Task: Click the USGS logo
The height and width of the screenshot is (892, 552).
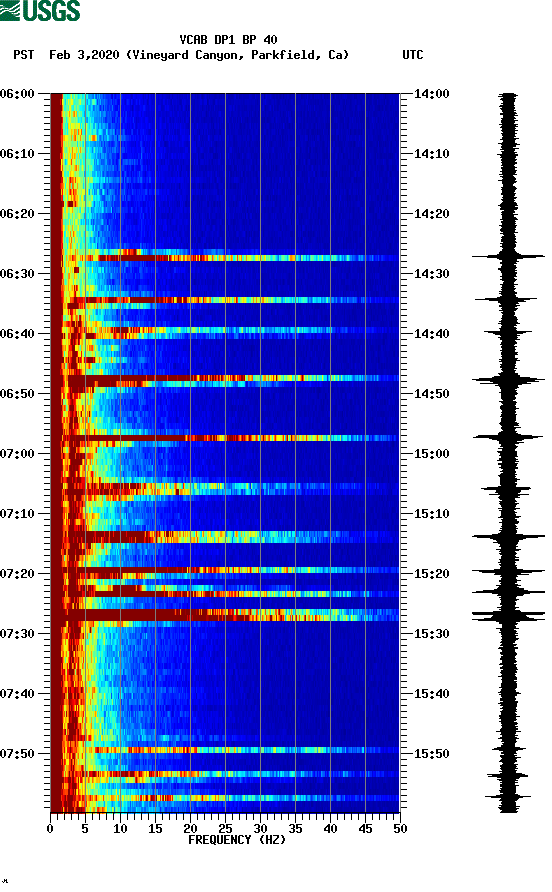Action: pyautogui.click(x=40, y=10)
